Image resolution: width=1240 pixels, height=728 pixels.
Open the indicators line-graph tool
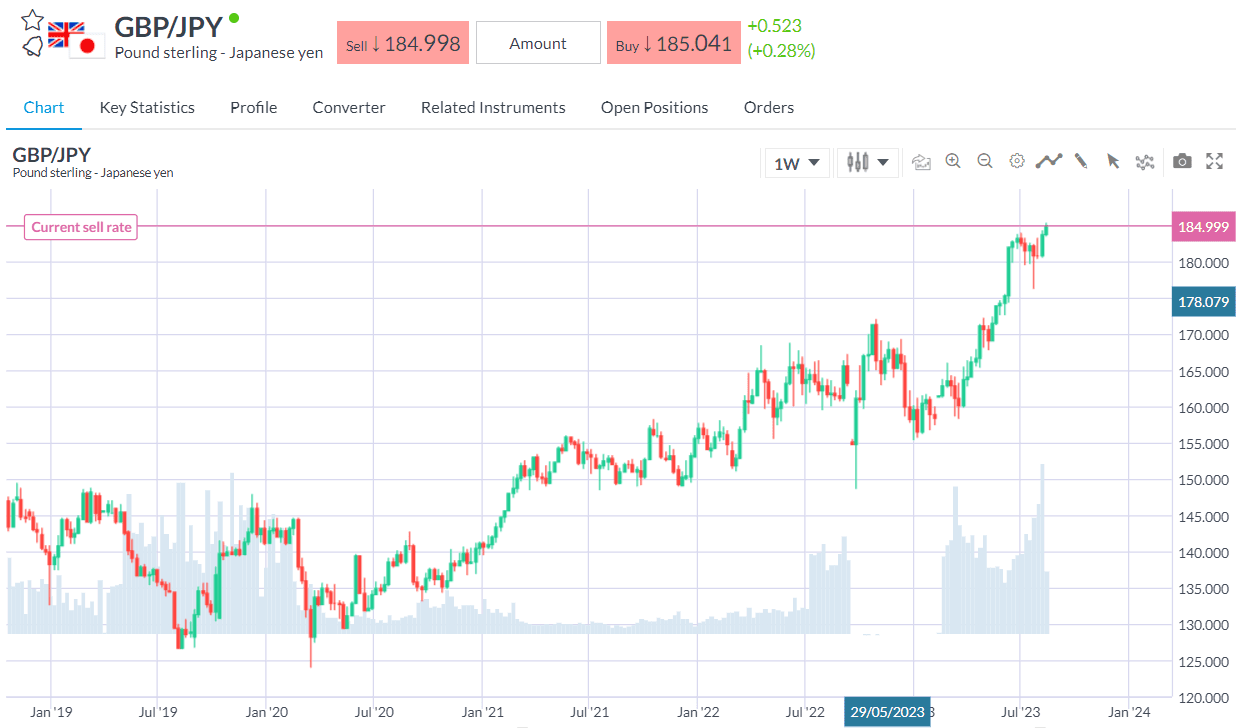[x=1048, y=161]
